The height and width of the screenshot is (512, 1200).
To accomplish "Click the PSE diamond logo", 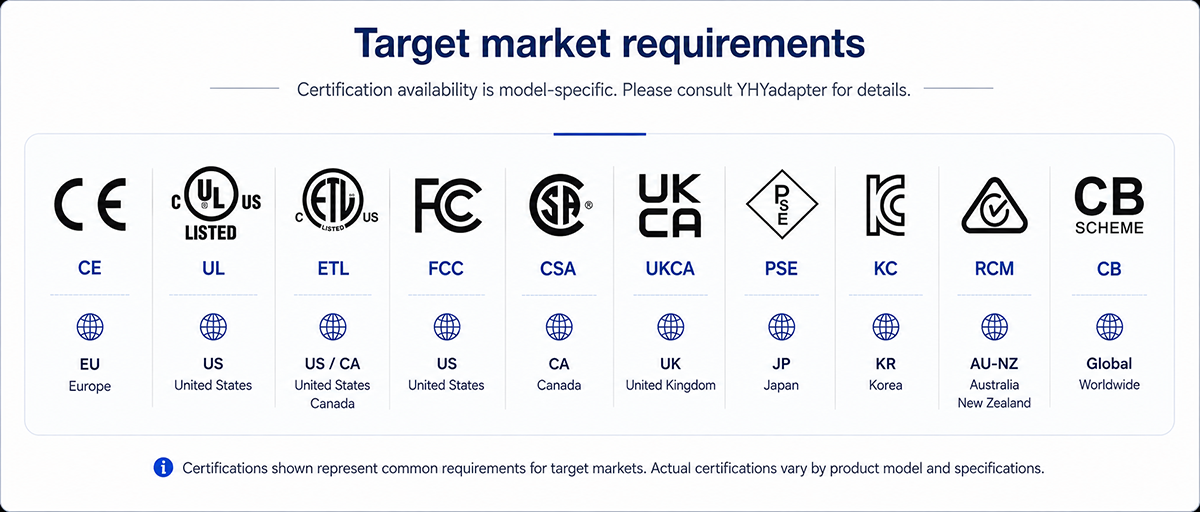I will (x=782, y=204).
